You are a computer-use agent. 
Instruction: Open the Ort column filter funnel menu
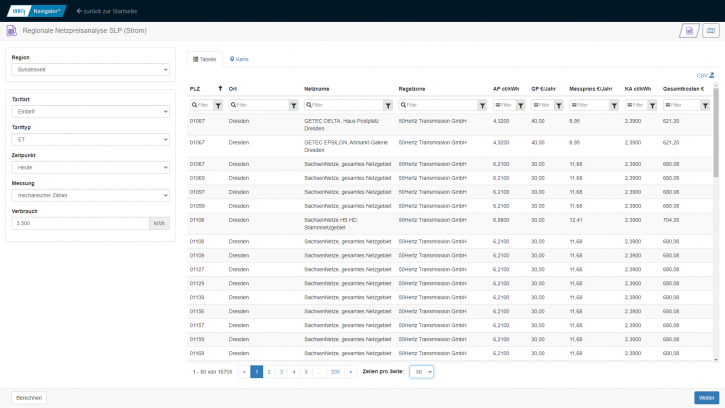point(293,104)
